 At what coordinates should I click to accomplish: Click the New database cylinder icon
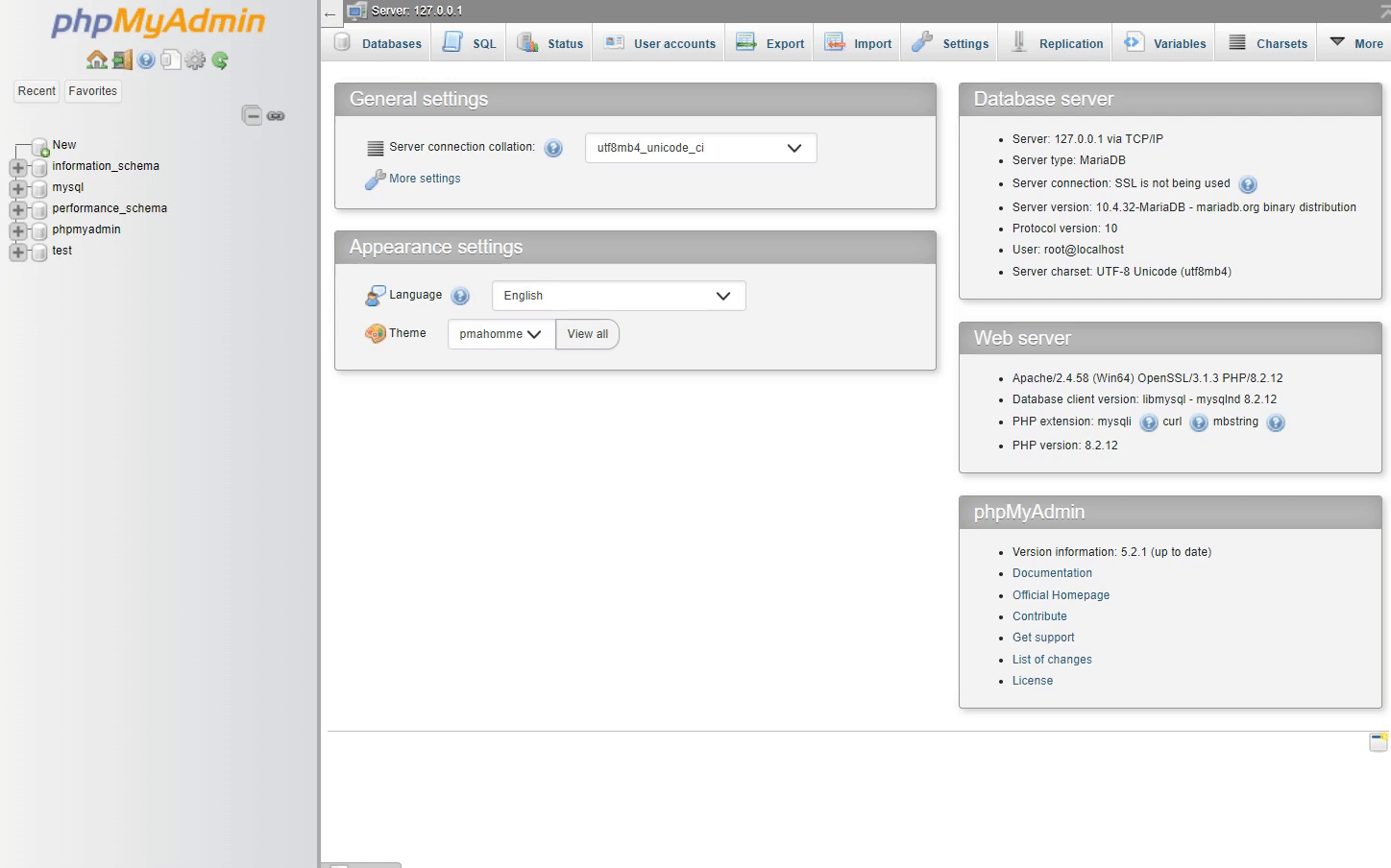click(40, 147)
